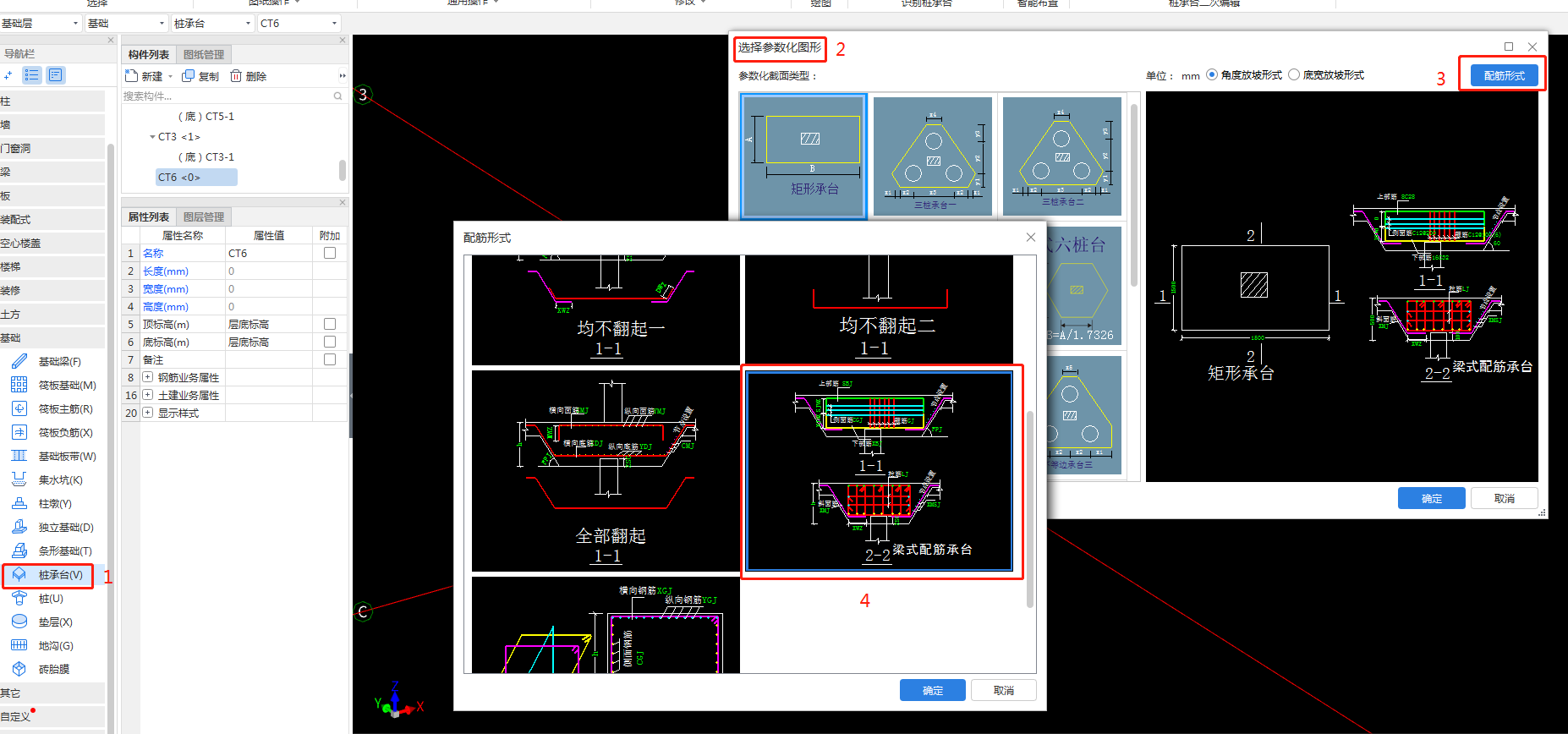Confirm with 确定 in 选择参数化图形 dialog

(1431, 498)
